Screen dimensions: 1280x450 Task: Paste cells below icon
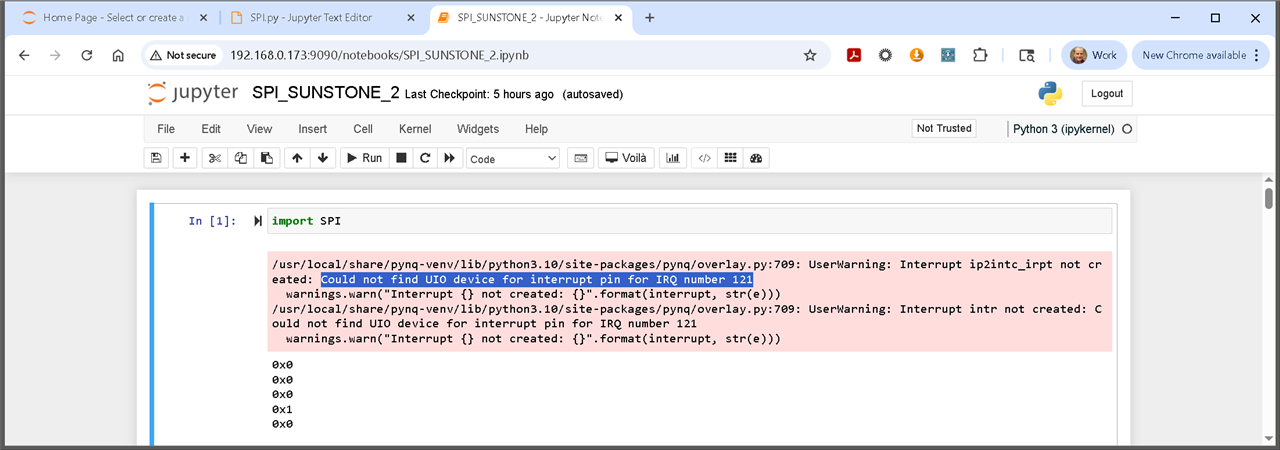(266, 158)
